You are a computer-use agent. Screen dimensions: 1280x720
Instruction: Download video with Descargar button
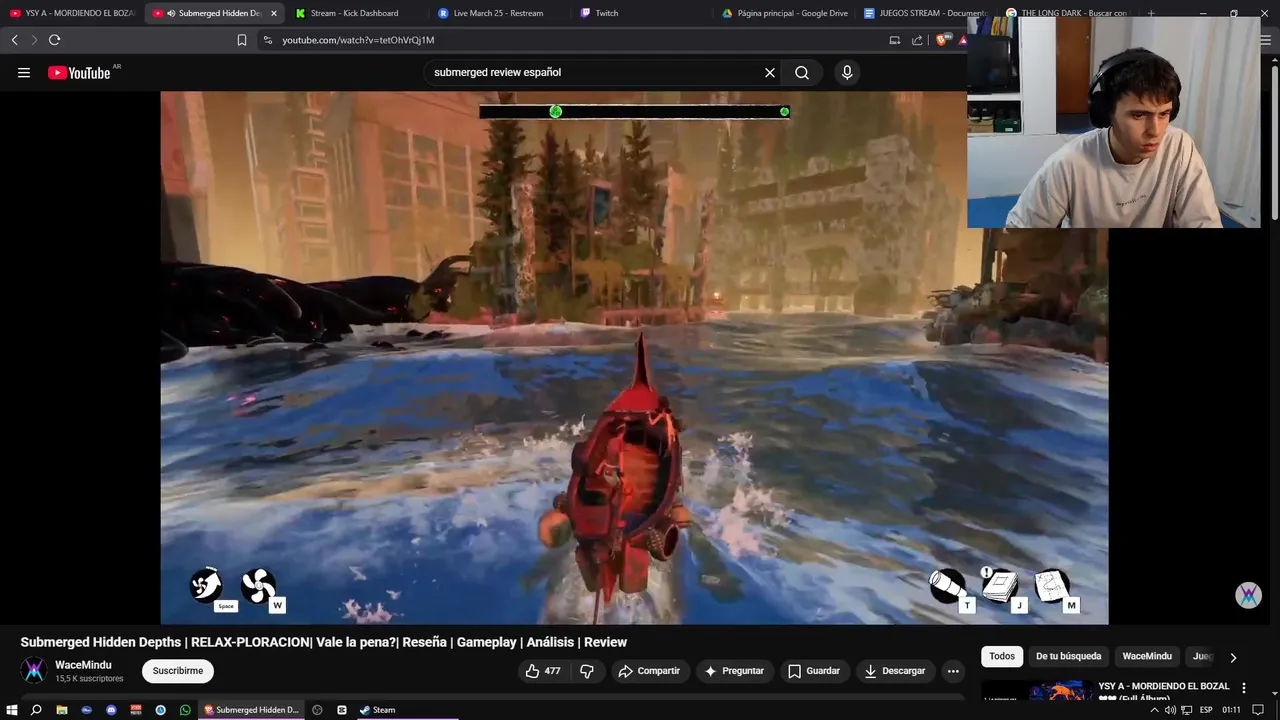895,671
